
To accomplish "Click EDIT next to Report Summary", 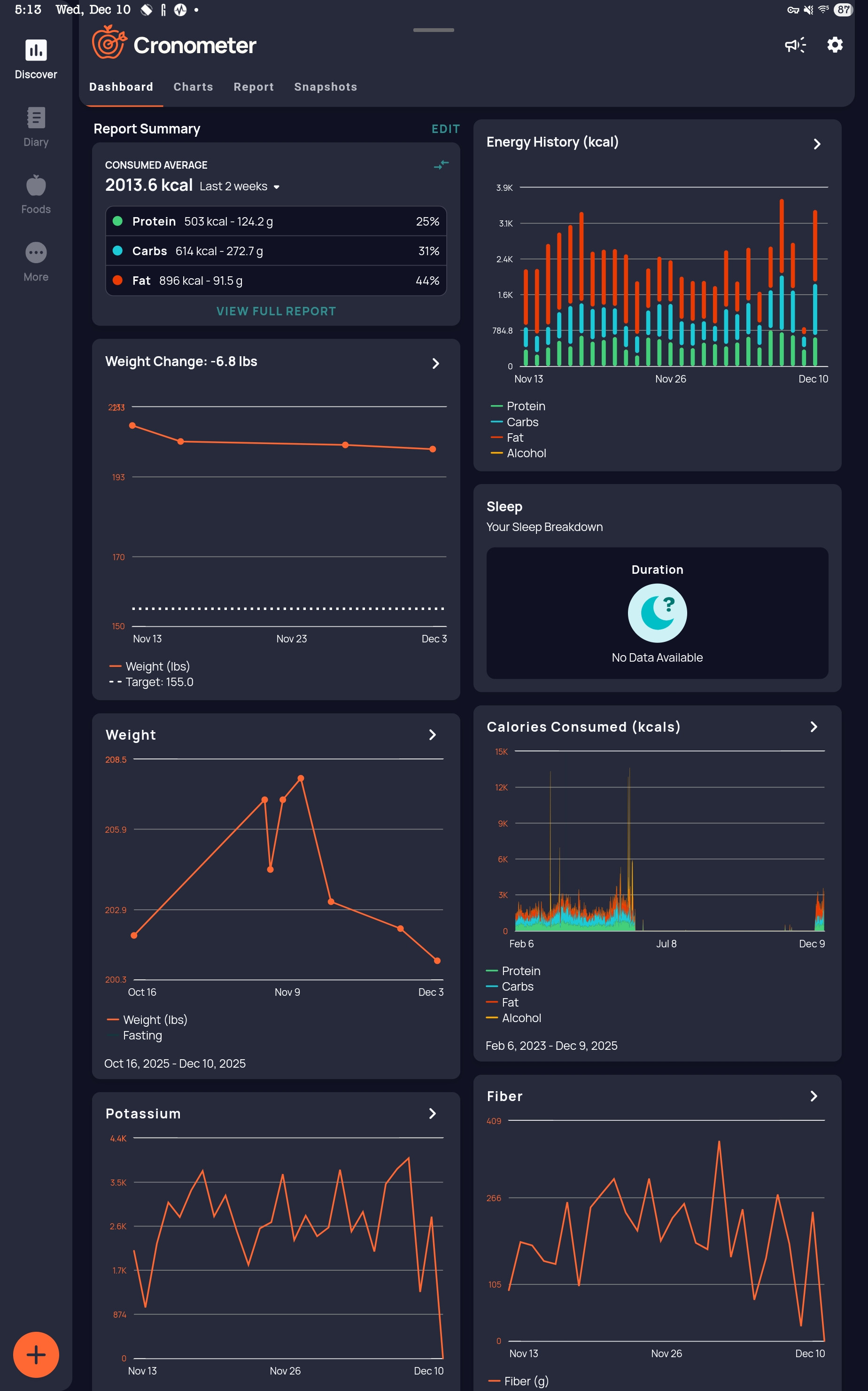I will coord(445,129).
